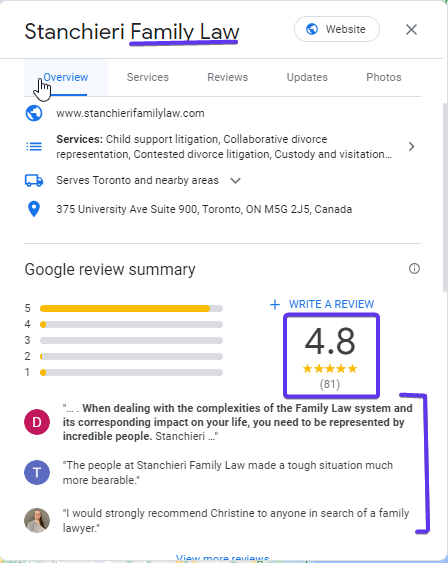Open review about complexities of Family Law
This screenshot has width=448, height=563.
click(237, 422)
